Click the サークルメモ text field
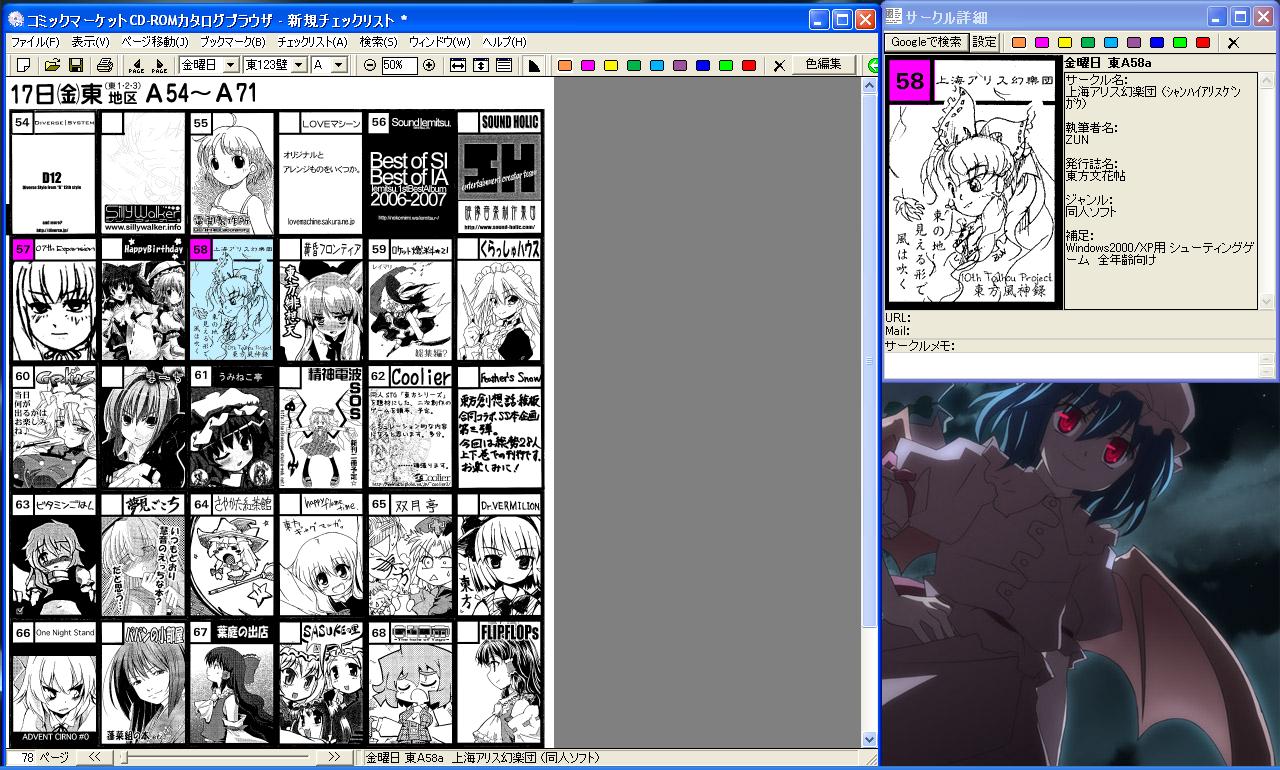Viewport: 1280px width, 770px height. (x=1069, y=364)
